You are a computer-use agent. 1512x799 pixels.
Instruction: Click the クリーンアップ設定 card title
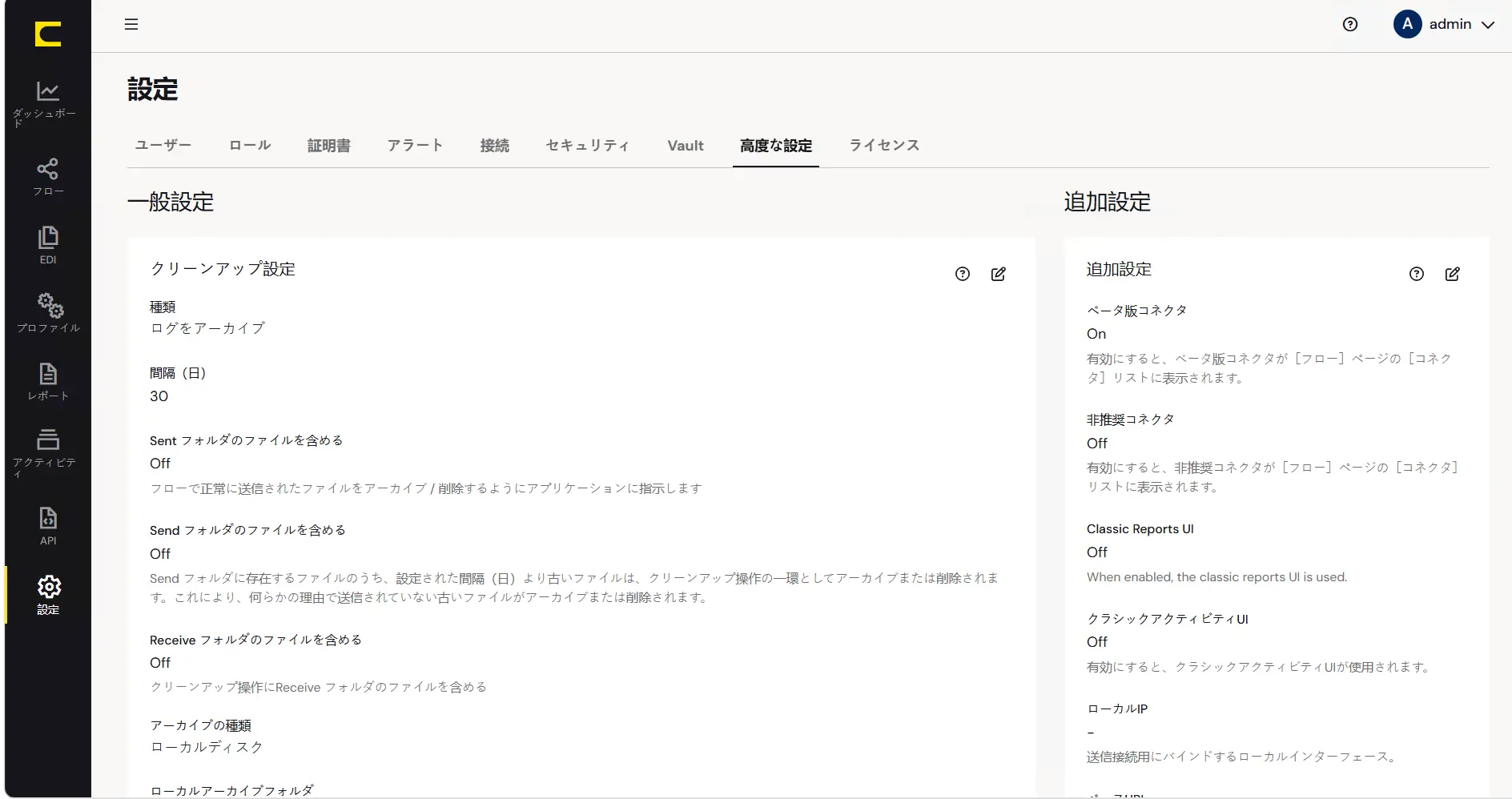[x=223, y=269]
